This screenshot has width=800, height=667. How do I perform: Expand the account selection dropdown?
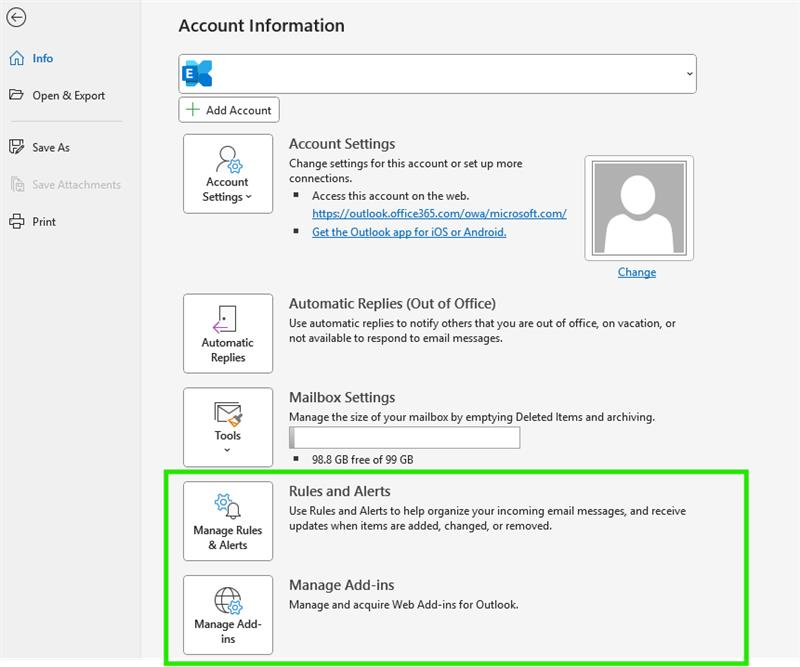pyautogui.click(x=689, y=72)
